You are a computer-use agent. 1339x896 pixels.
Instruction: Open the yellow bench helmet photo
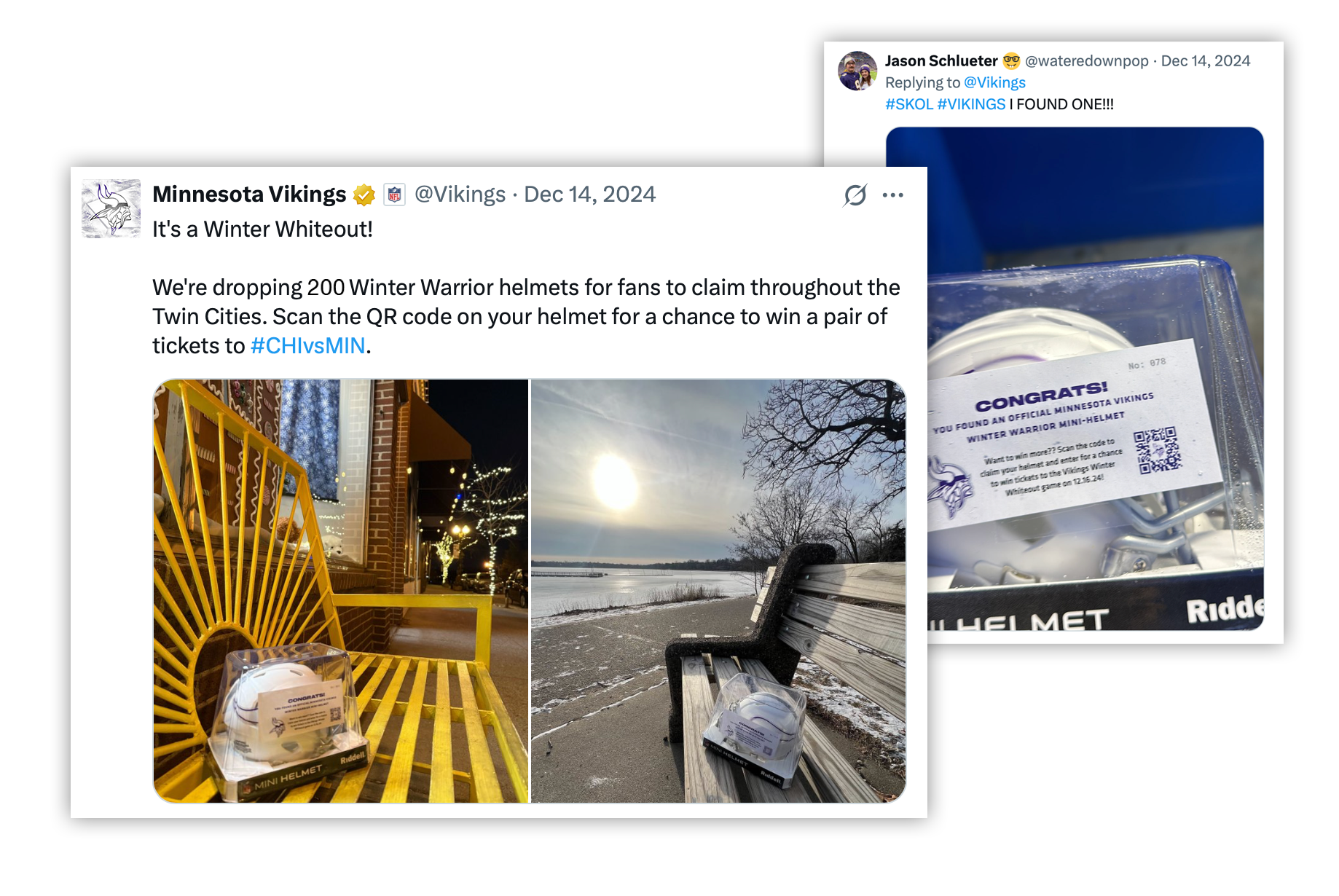[341, 591]
